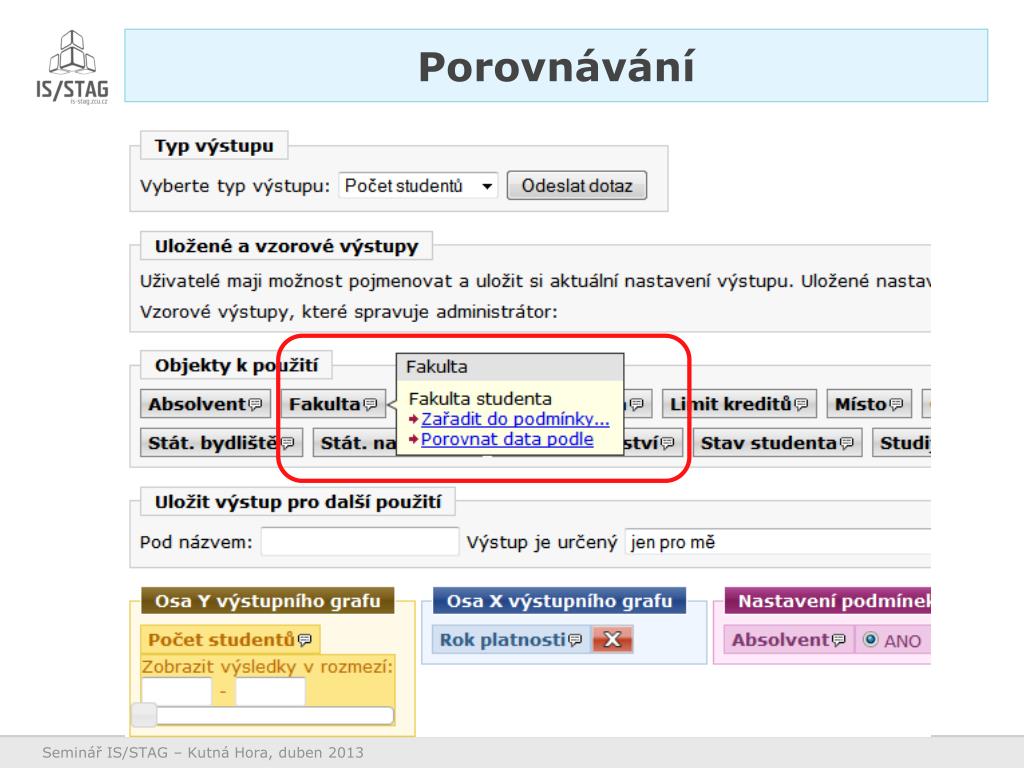
Task: Select the Místo object button
Action: (x=869, y=404)
